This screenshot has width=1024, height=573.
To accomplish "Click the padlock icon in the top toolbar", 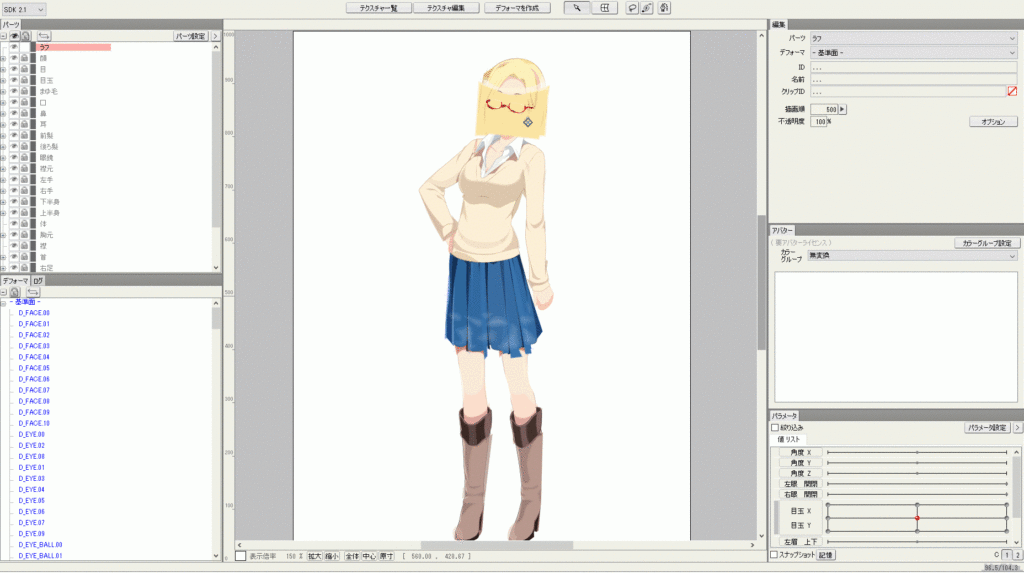I will pyautogui.click(x=662, y=8).
